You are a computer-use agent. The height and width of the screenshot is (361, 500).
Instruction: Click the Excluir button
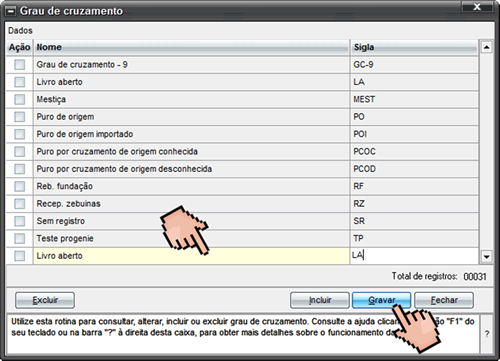(45, 300)
